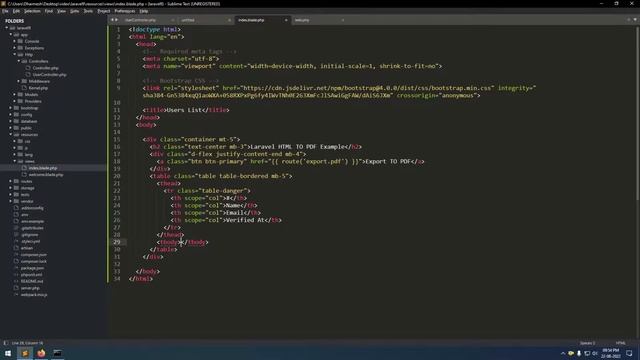Open the File menu

(5, 11)
